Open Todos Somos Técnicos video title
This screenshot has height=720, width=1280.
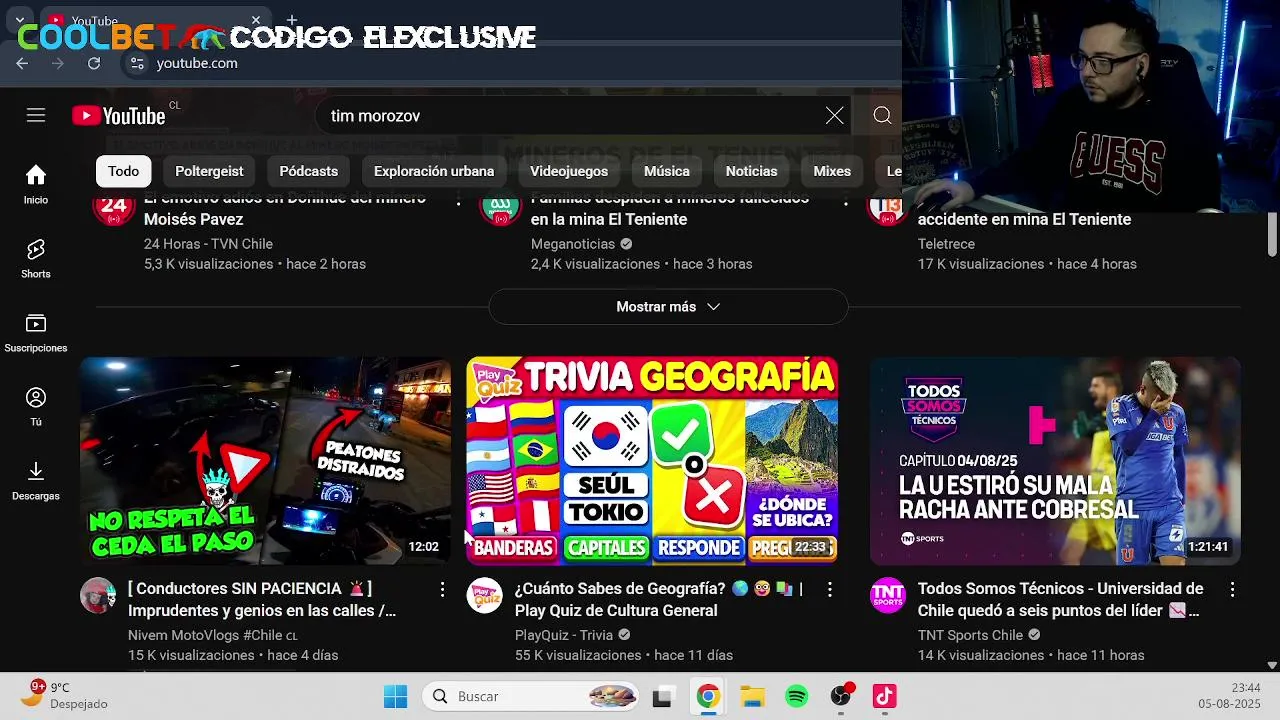click(1061, 599)
